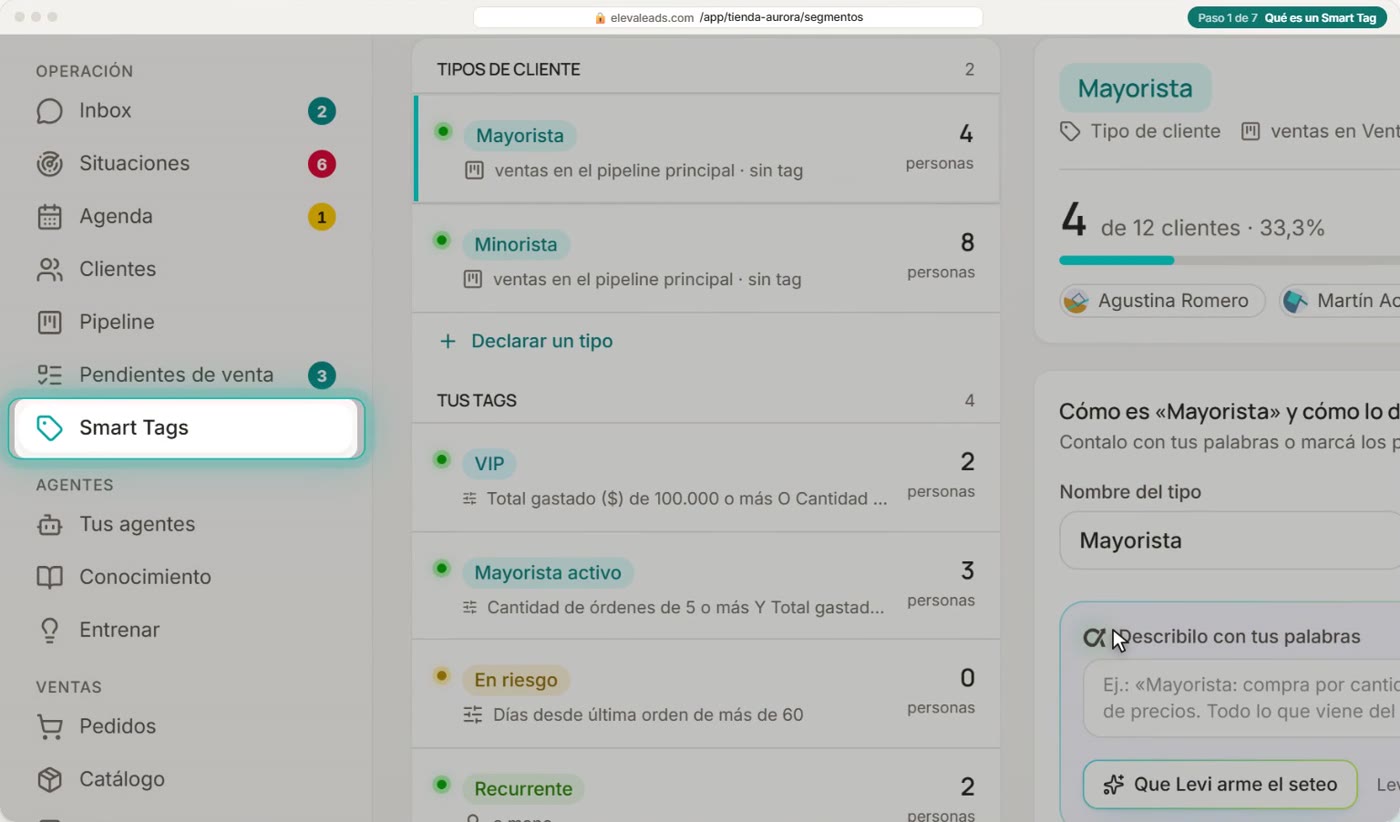
Task: Open Clientes in the sidebar
Action: [x=186, y=270]
